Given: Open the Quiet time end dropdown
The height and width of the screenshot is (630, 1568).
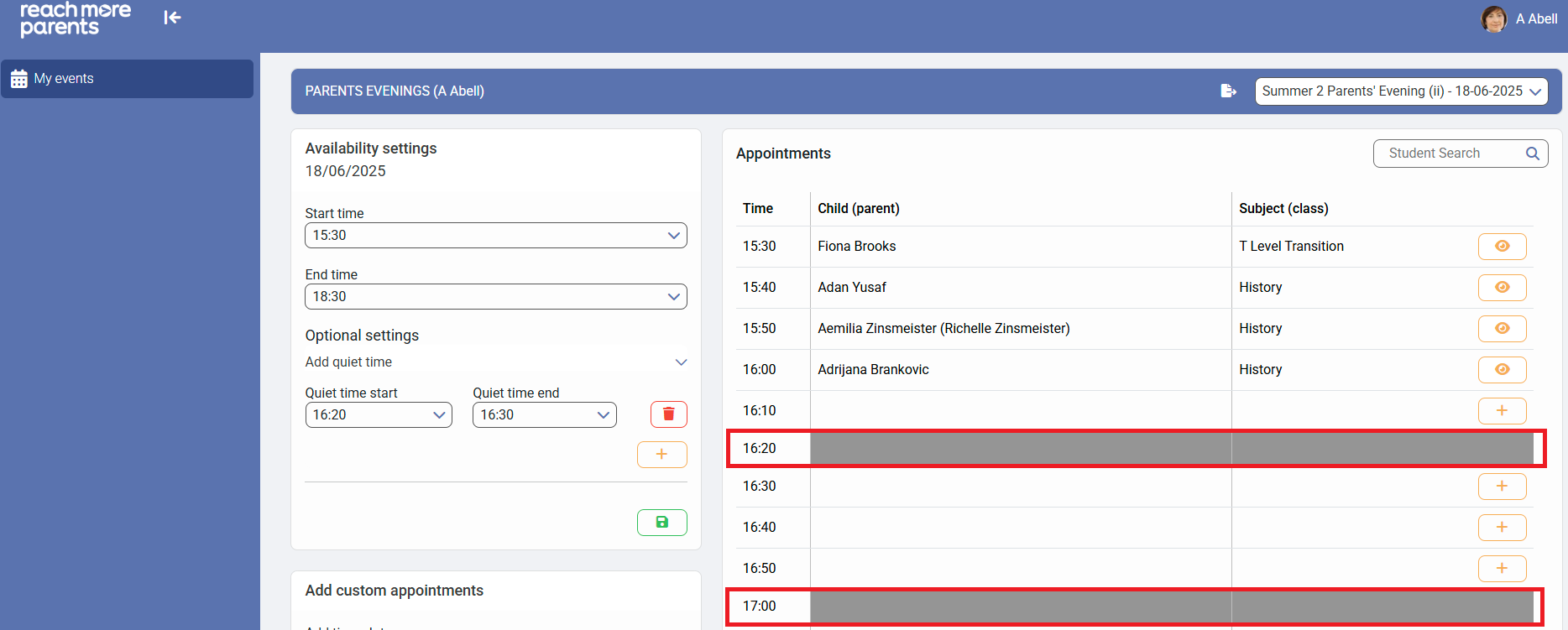Looking at the screenshot, I should (x=544, y=415).
